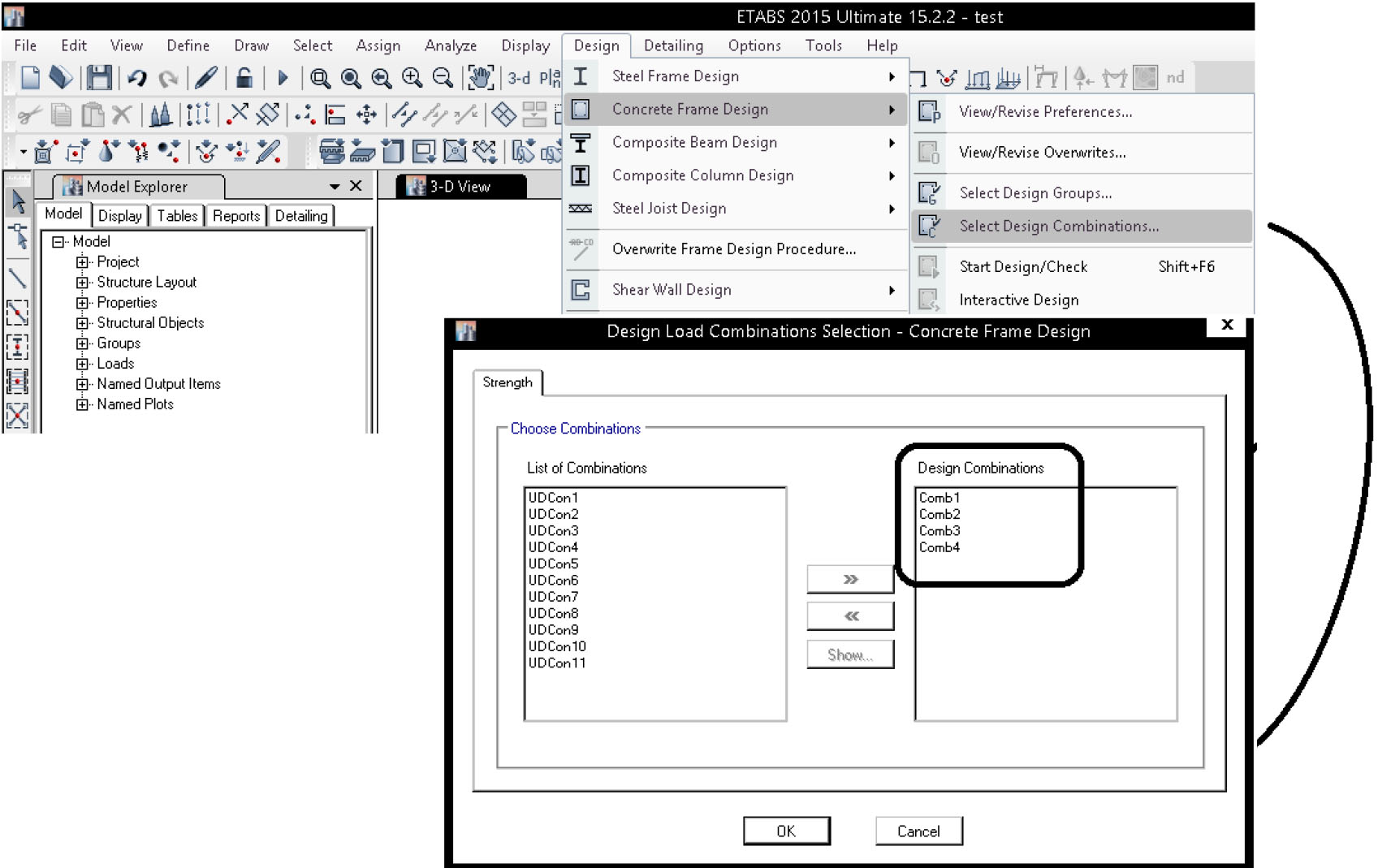The width and height of the screenshot is (1378, 868).
Task: Click Start Design/Check menu entry
Action: click(1082, 267)
